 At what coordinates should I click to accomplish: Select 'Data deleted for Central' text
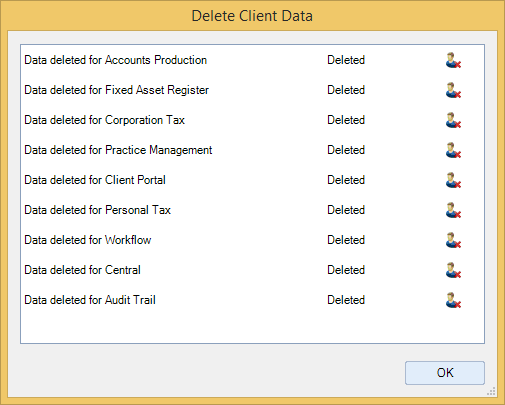point(83,270)
